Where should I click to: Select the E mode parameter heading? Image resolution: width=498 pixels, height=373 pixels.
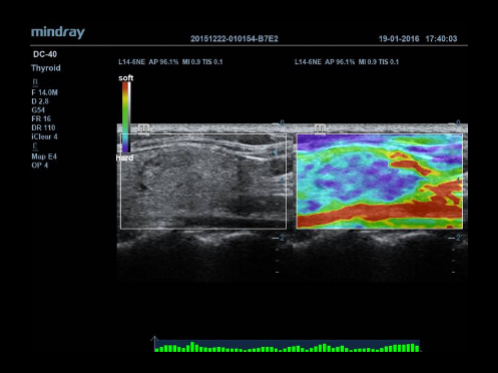point(35,146)
